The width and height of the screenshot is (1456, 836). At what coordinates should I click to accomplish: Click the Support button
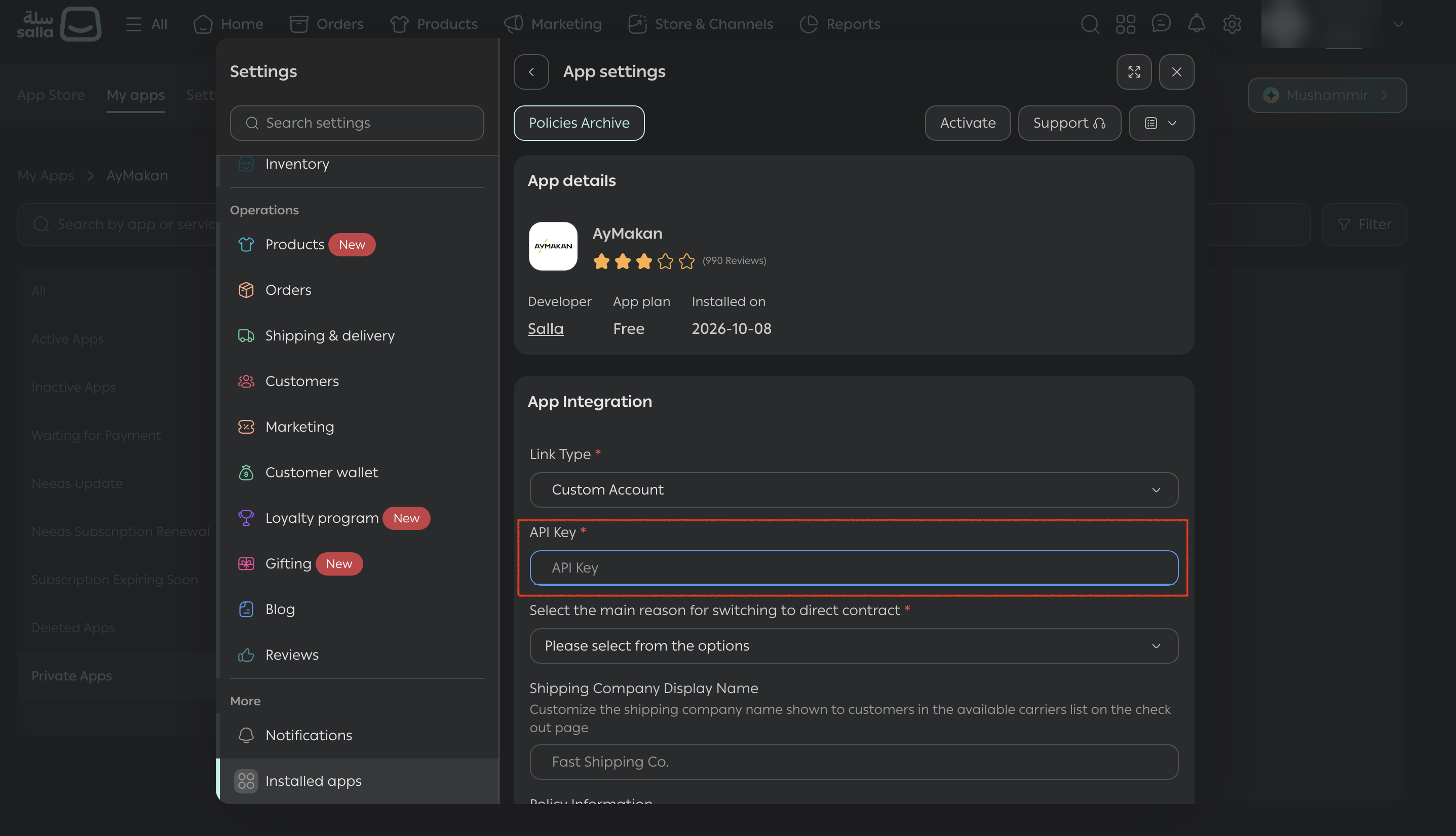pos(1069,123)
